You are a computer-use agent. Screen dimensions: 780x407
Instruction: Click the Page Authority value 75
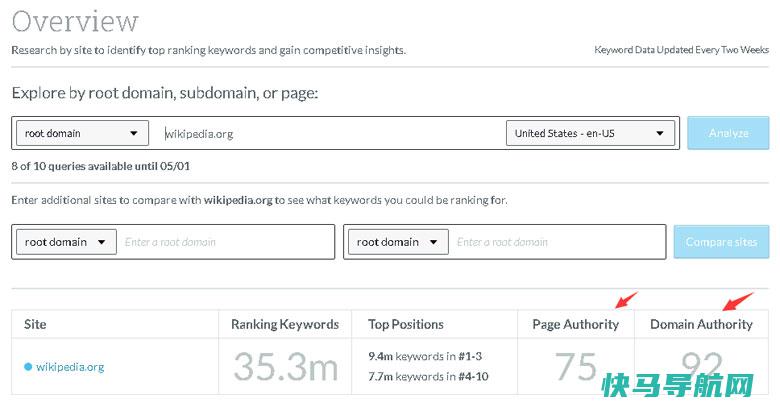click(x=576, y=367)
